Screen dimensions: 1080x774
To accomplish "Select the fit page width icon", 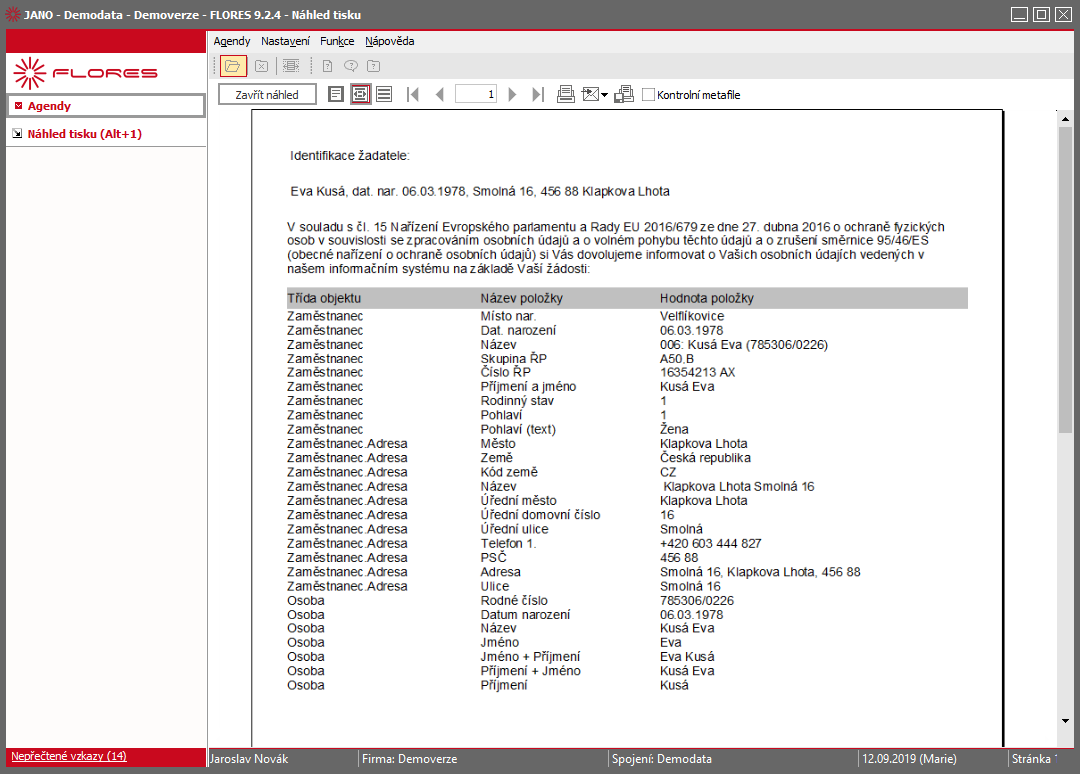I will click(x=360, y=94).
